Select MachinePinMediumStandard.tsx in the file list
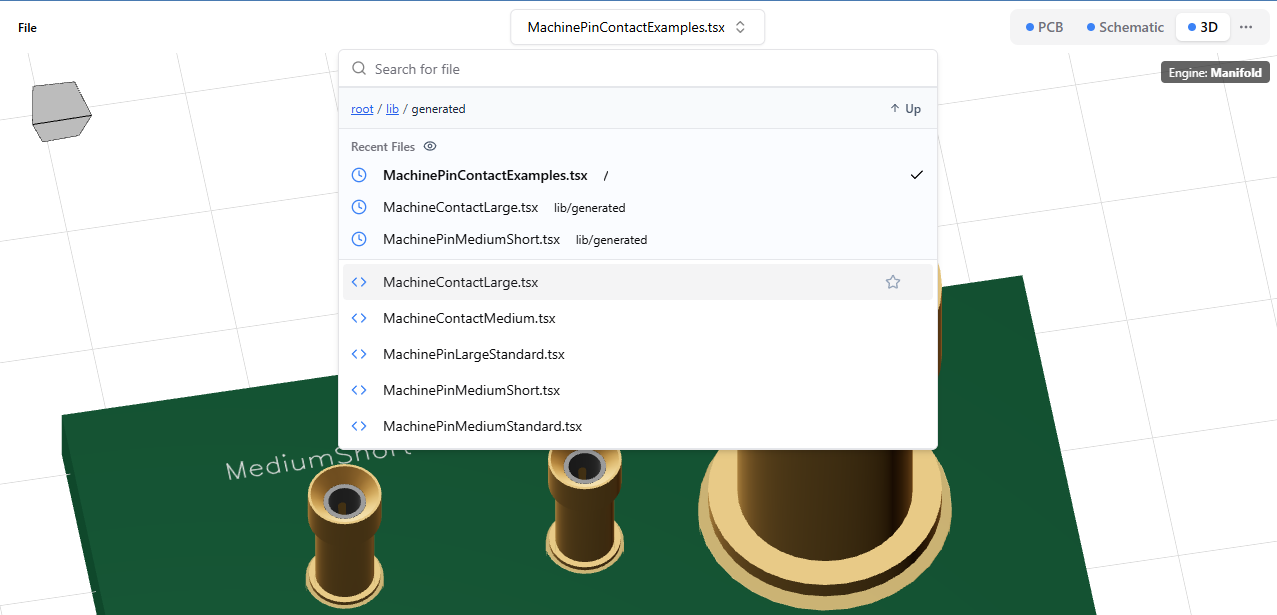The width and height of the screenshot is (1277, 615). 638,426
